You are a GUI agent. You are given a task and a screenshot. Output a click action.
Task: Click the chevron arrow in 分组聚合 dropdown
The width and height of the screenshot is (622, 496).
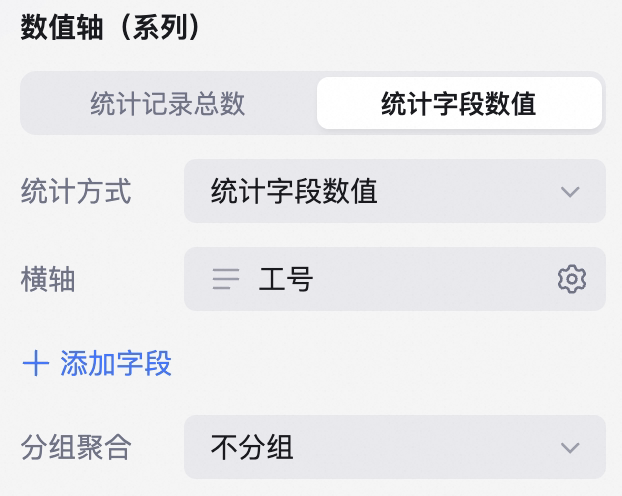coord(570,448)
